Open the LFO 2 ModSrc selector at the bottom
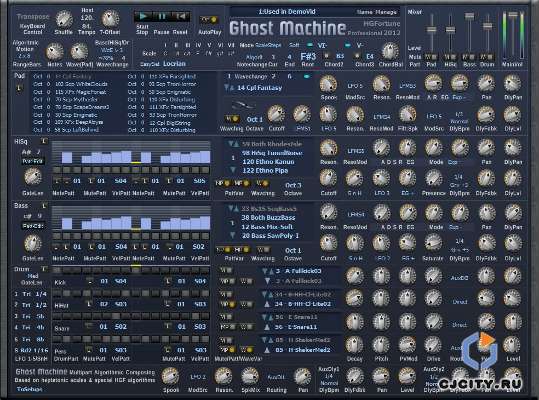539x400 pixels. point(198,377)
